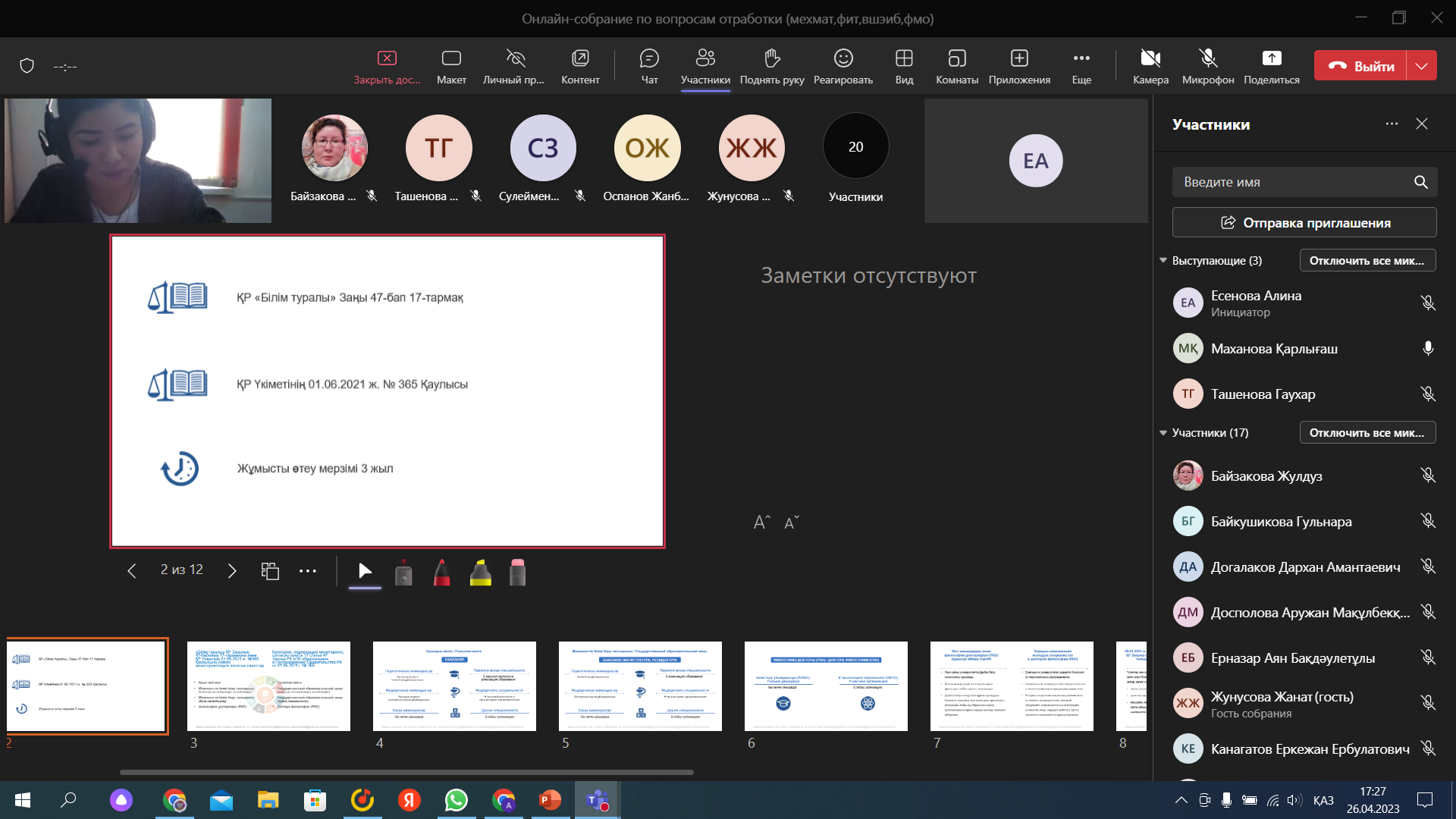Image resolution: width=1456 pixels, height=819 pixels.
Task: Open the slide grid view icon
Action: coord(270,571)
